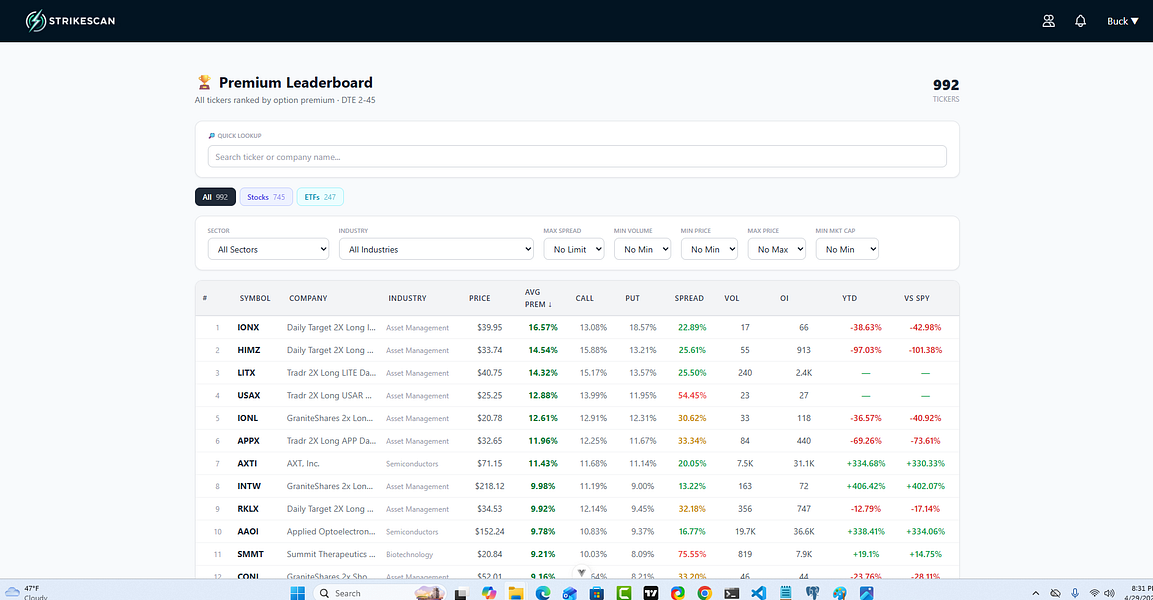Open the IONX ticker row
This screenshot has height=600, width=1153.
(x=577, y=327)
